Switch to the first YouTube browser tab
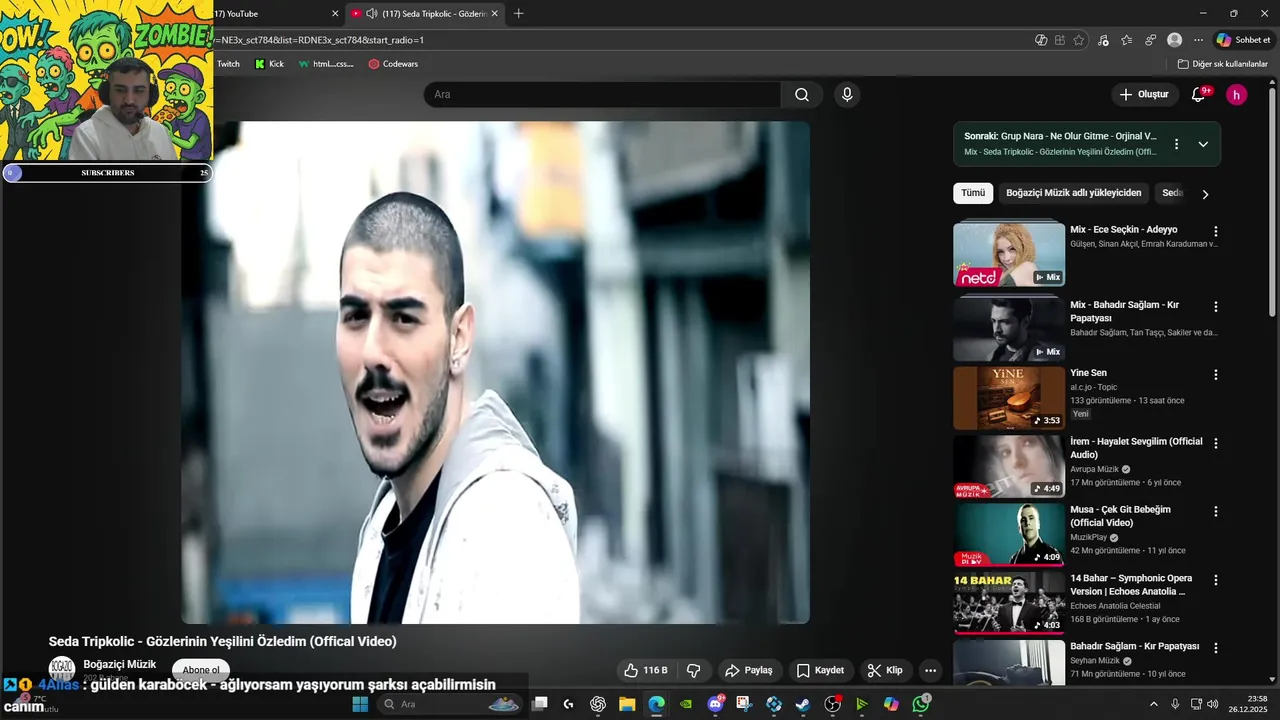 pos(270,14)
